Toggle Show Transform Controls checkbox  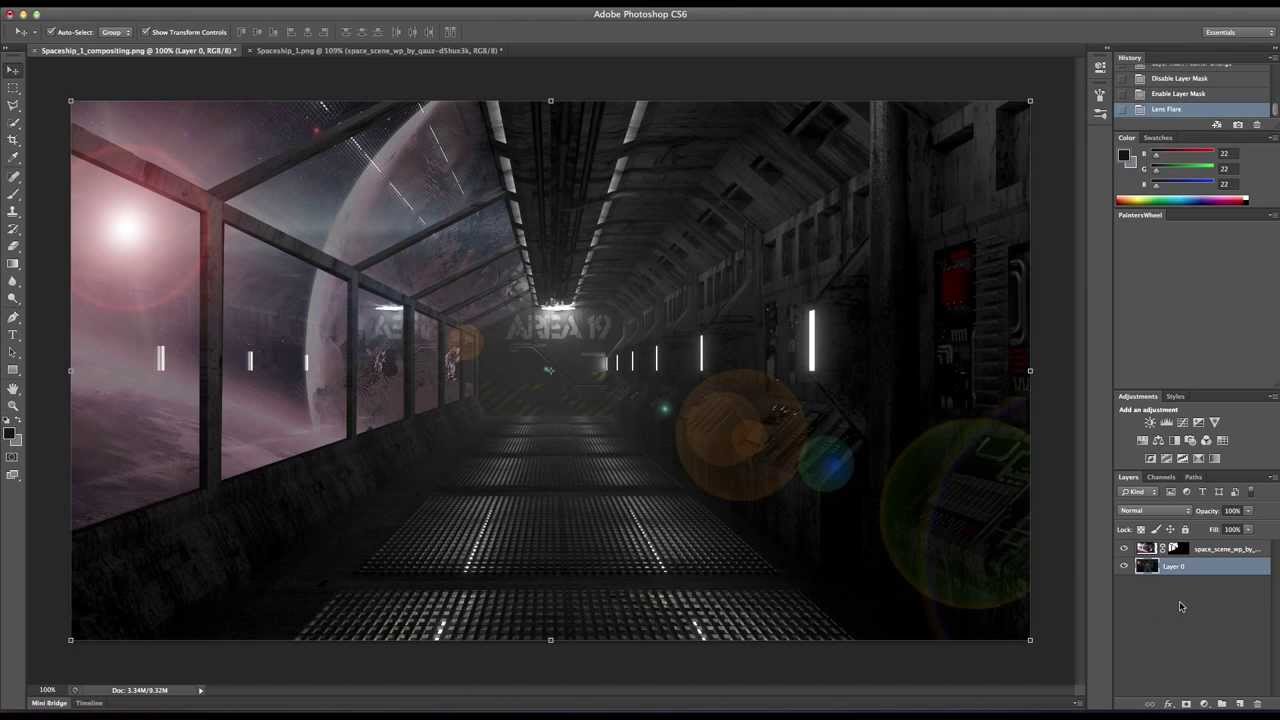click(x=145, y=32)
